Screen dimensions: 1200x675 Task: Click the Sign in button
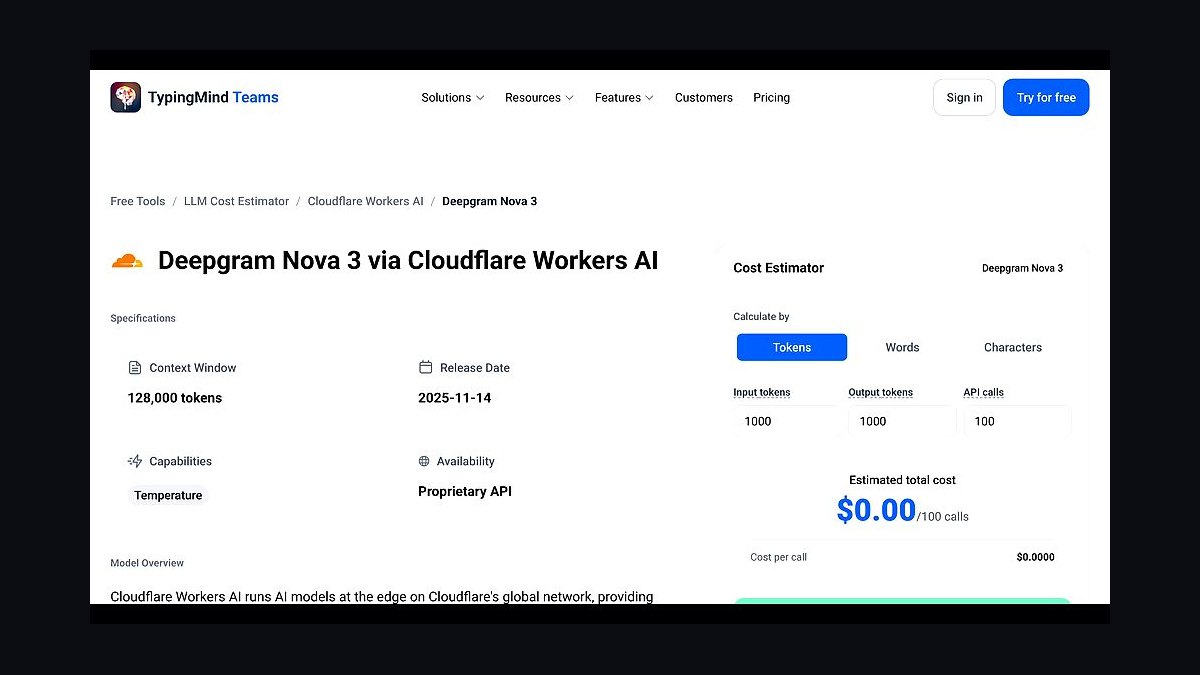coord(964,97)
